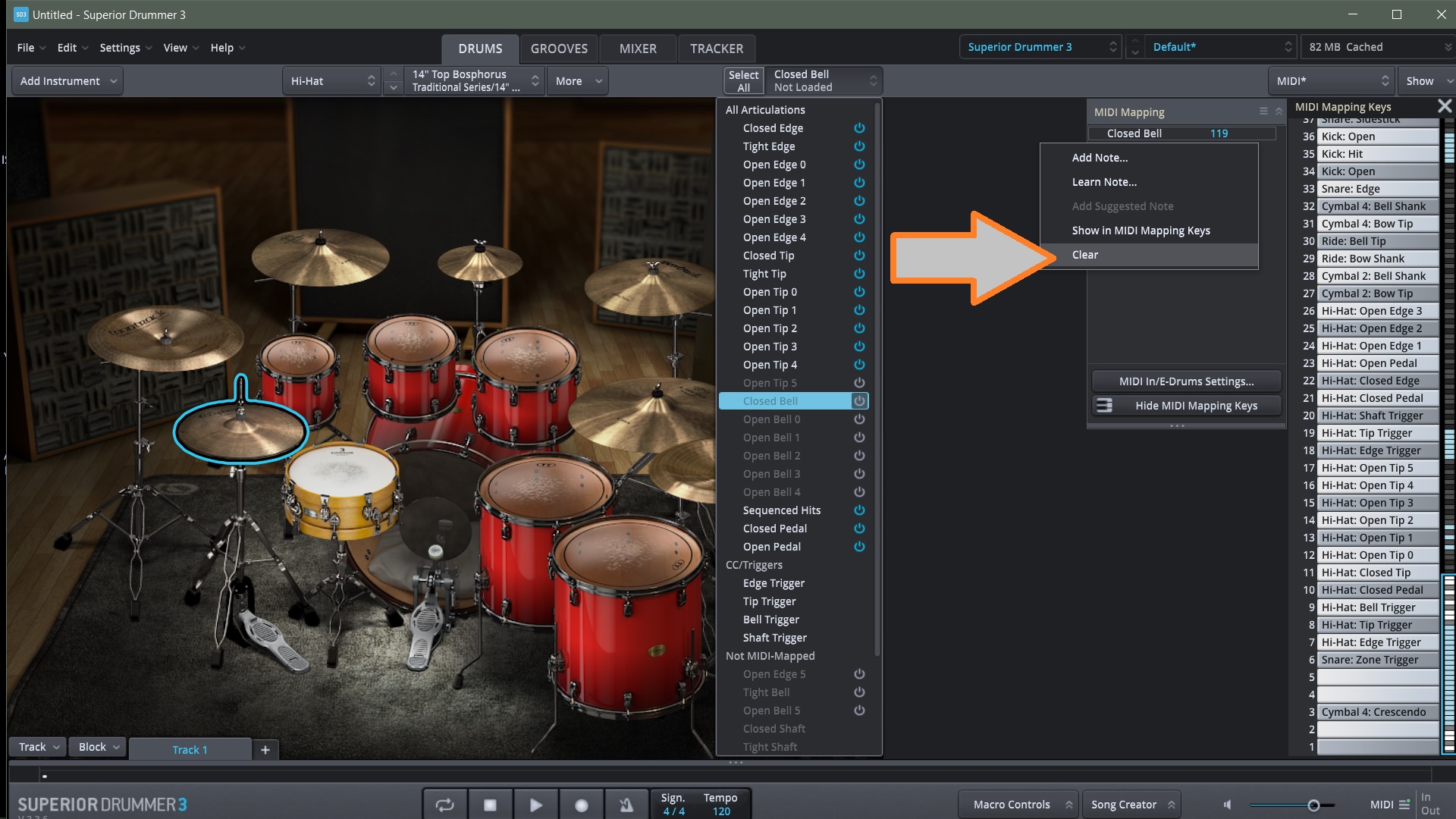The image size is (1456, 819).
Task: Open the Hi-Hat instrument selector
Action: (x=332, y=81)
